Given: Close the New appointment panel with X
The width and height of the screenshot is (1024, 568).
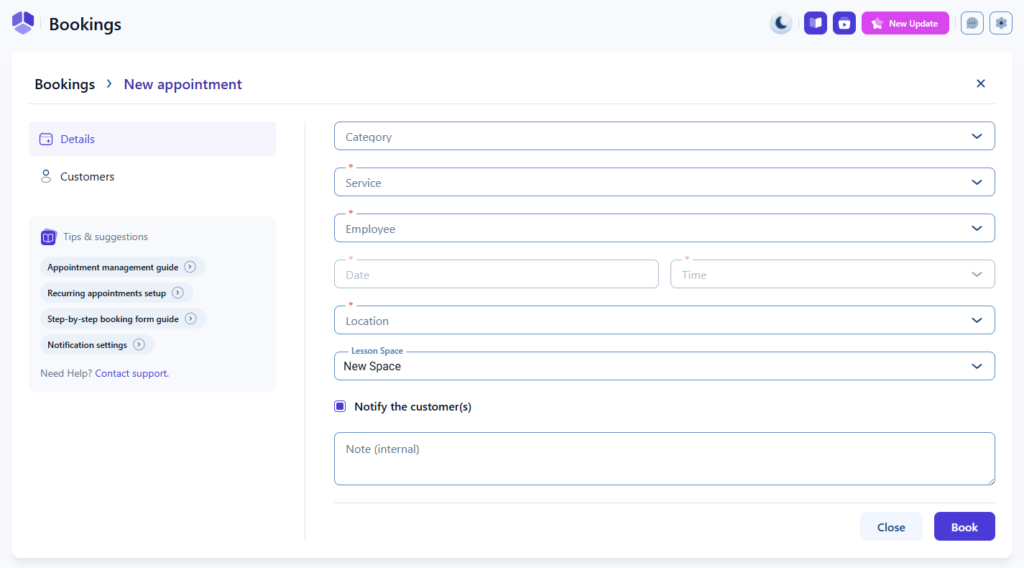Looking at the screenshot, I should pos(980,84).
